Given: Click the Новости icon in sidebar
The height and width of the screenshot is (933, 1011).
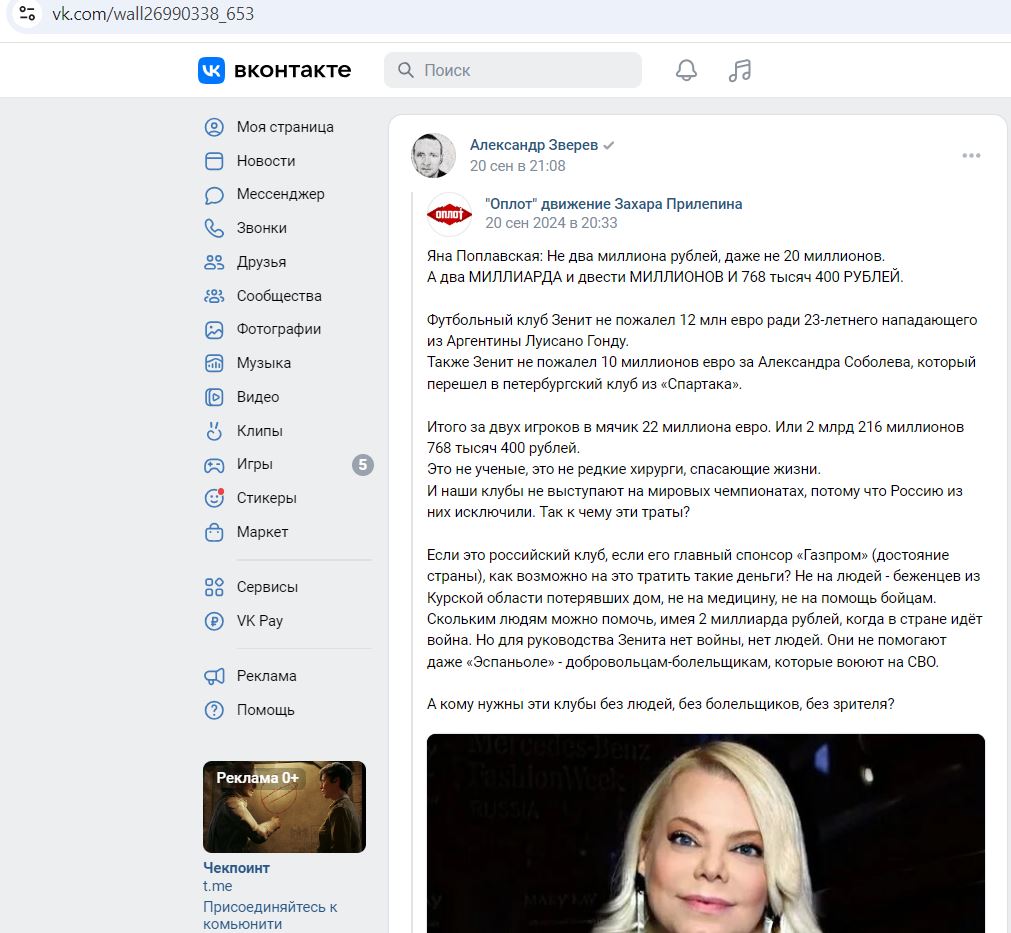Looking at the screenshot, I should [x=214, y=161].
